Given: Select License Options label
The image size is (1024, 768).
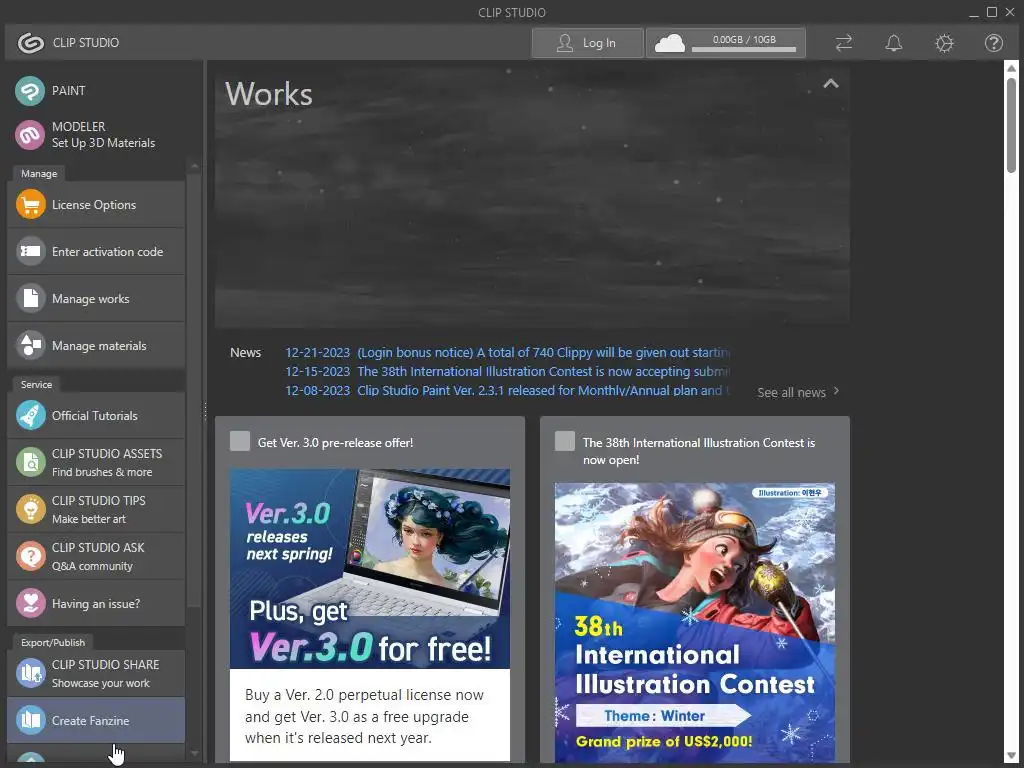Looking at the screenshot, I should tap(94, 205).
